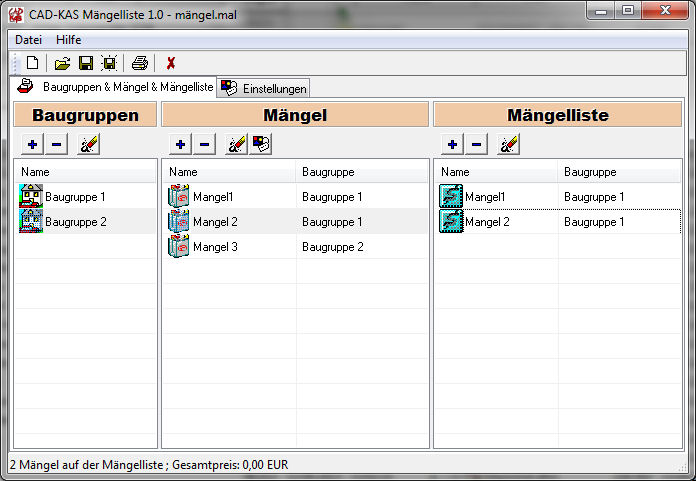The width and height of the screenshot is (696, 481).
Task: Open a file using the folder icon
Action: coord(62,63)
